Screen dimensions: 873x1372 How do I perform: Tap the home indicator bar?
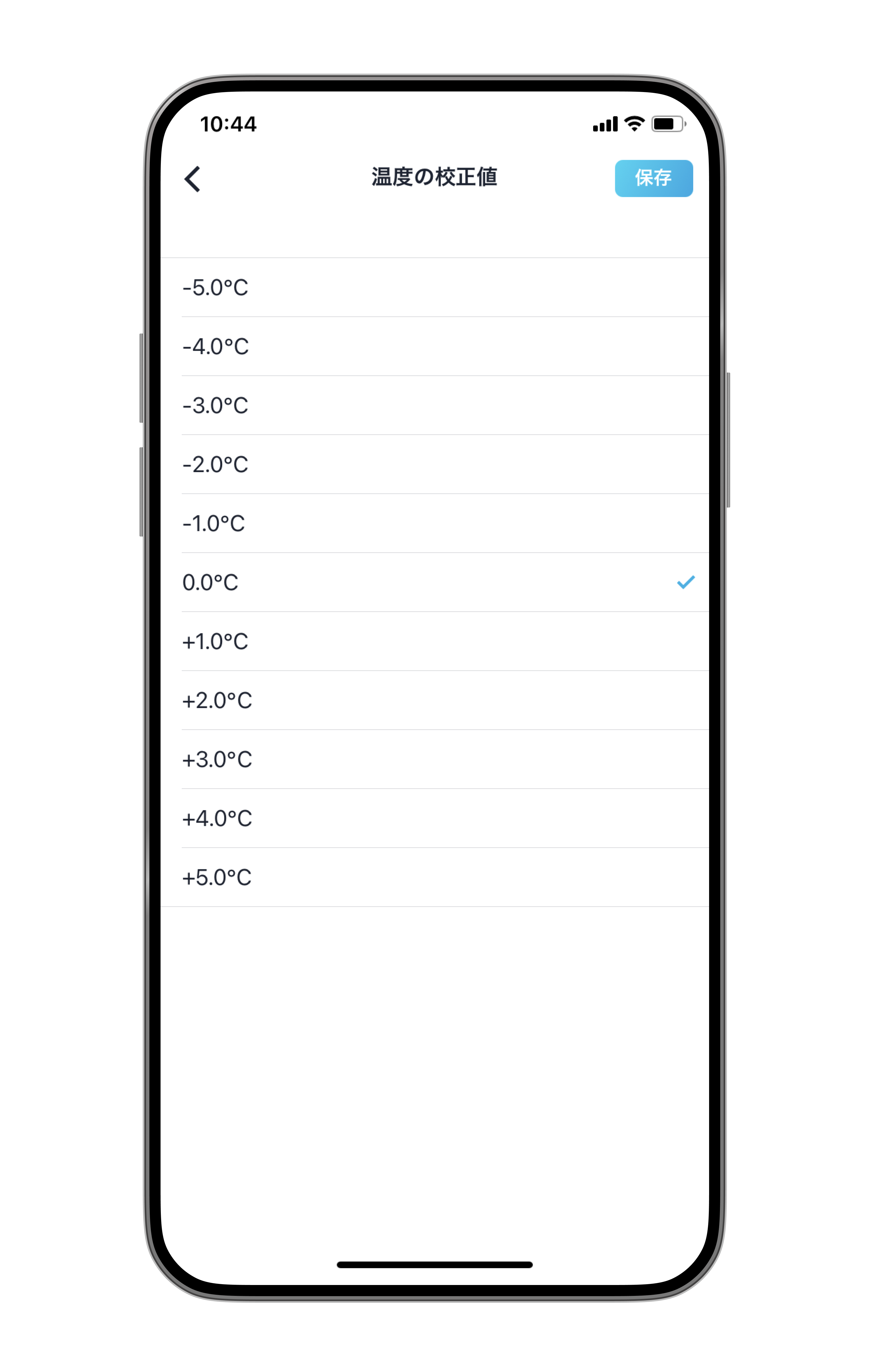click(435, 1265)
